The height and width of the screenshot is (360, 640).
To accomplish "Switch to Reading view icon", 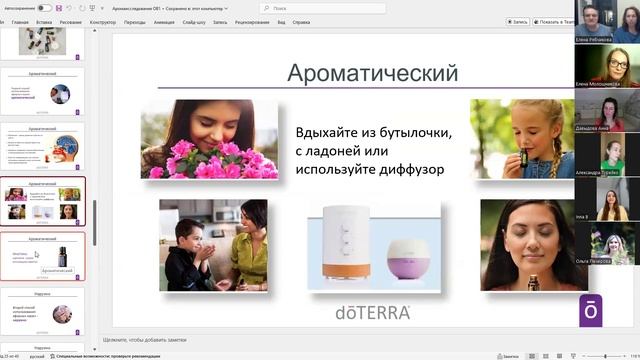I will point(559,356).
